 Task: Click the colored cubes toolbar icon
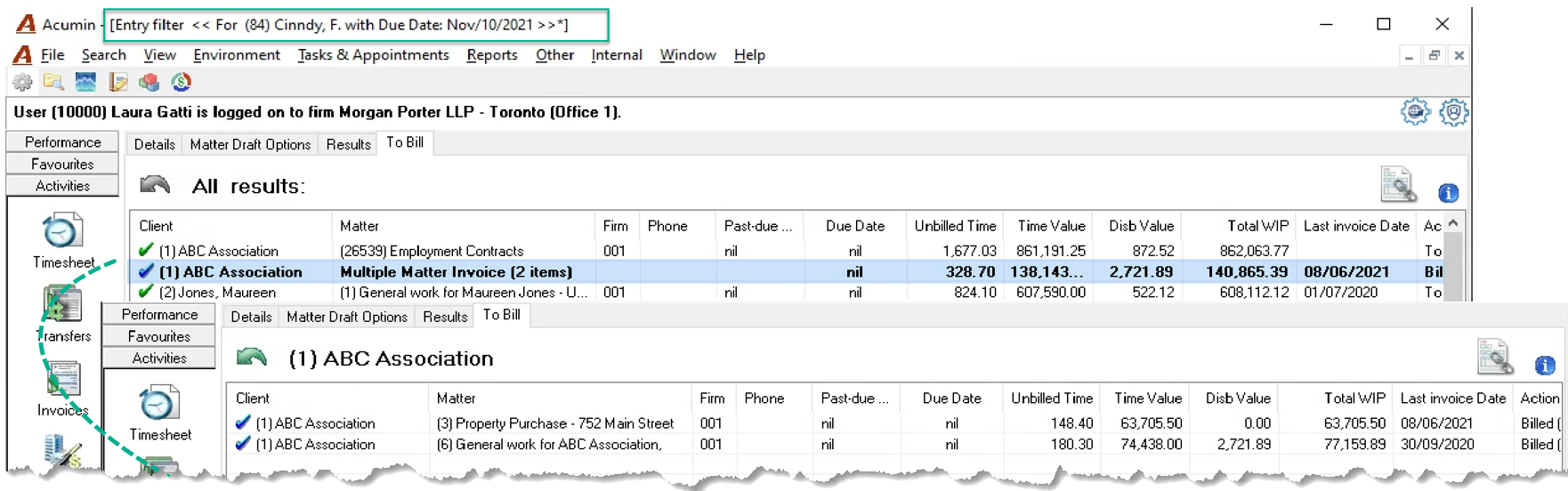[x=149, y=83]
